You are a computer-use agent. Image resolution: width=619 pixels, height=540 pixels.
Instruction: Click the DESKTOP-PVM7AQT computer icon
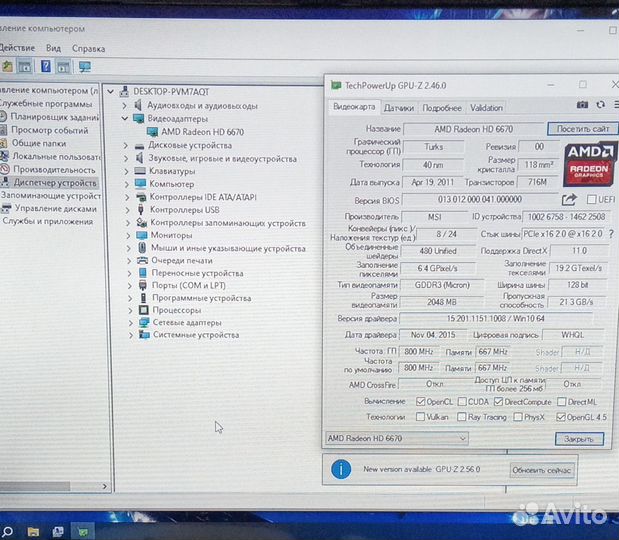124,92
